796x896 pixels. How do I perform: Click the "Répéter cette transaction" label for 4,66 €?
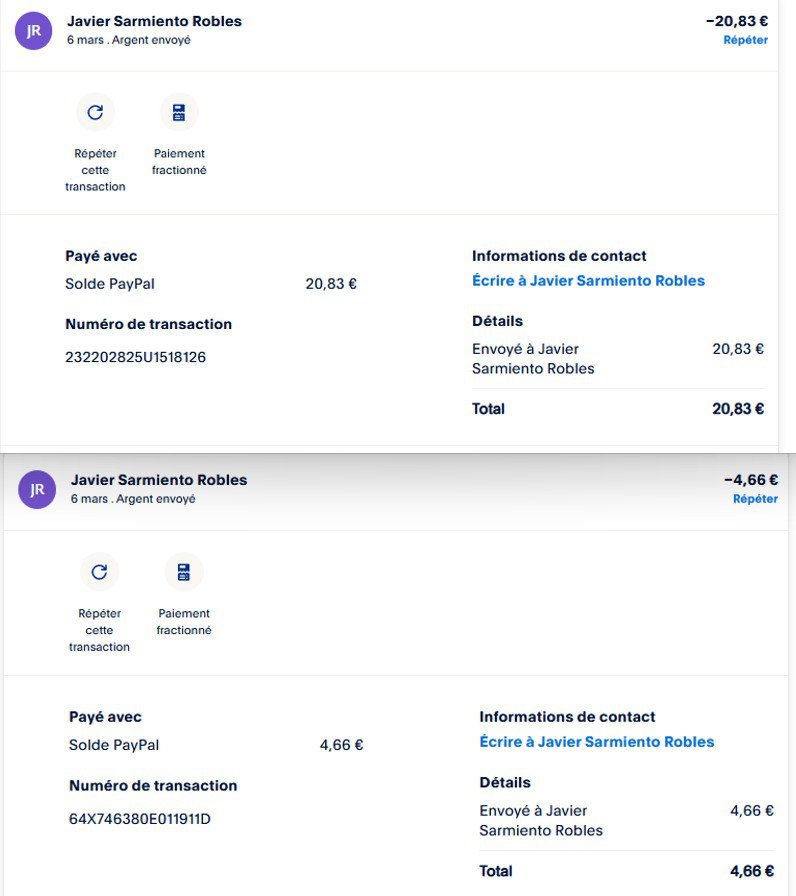coord(99,630)
